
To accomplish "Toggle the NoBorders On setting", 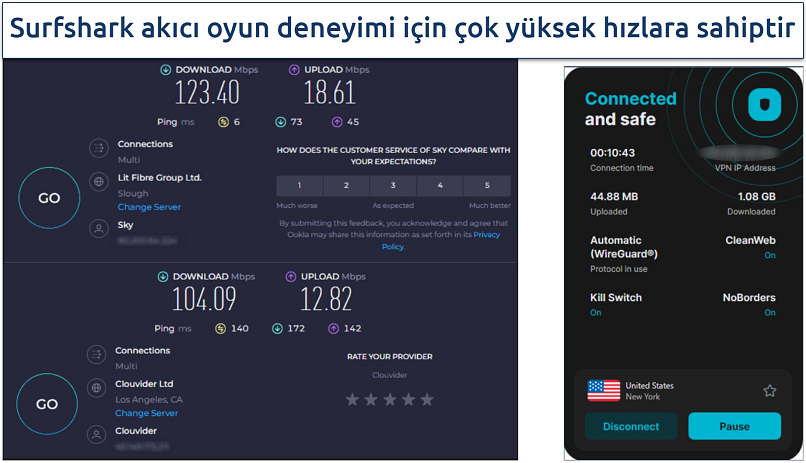I will (769, 313).
